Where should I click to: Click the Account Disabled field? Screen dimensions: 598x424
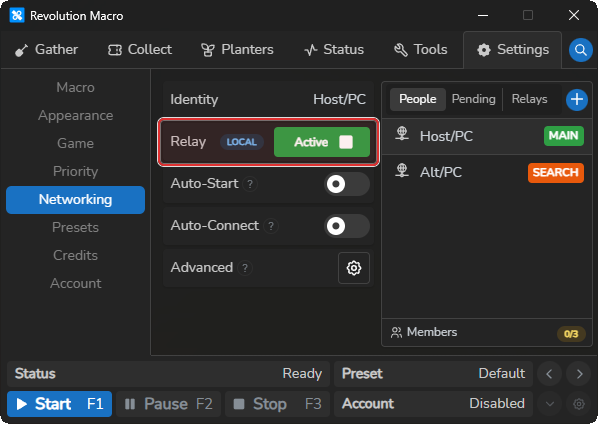tap(433, 403)
